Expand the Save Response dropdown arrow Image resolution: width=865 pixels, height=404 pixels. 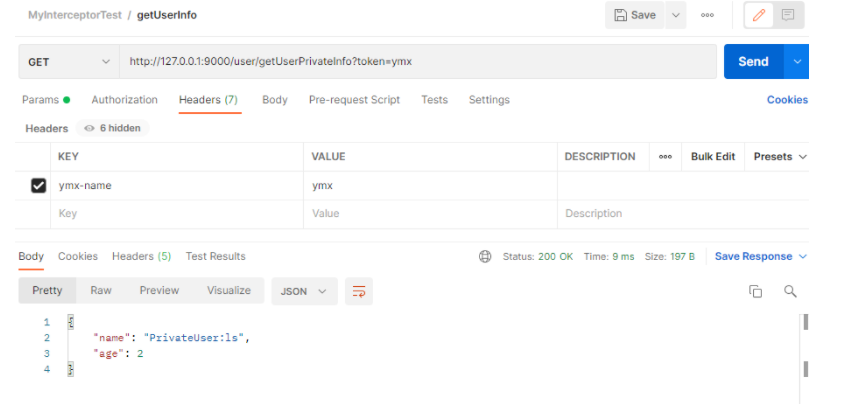coord(803,257)
